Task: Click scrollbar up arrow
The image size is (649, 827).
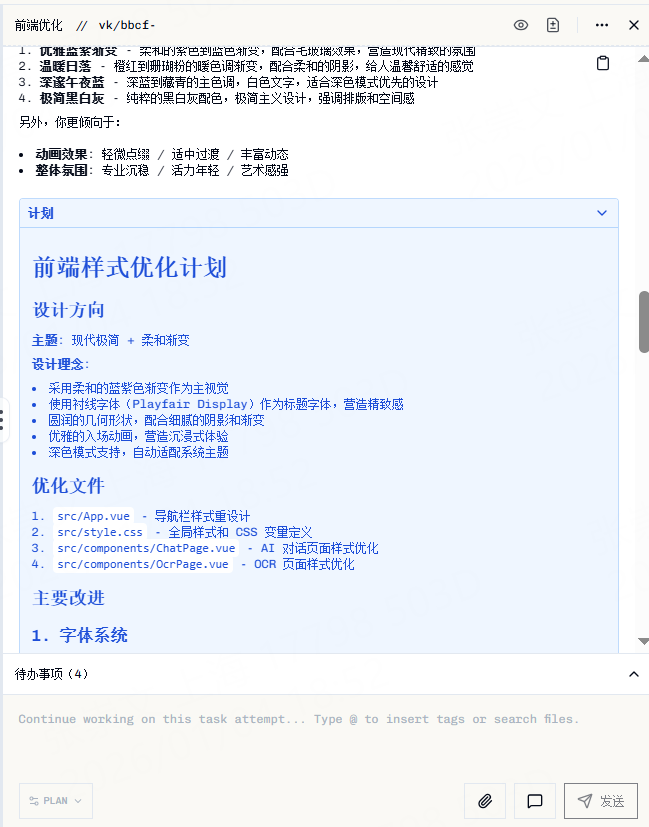Action: point(643,59)
